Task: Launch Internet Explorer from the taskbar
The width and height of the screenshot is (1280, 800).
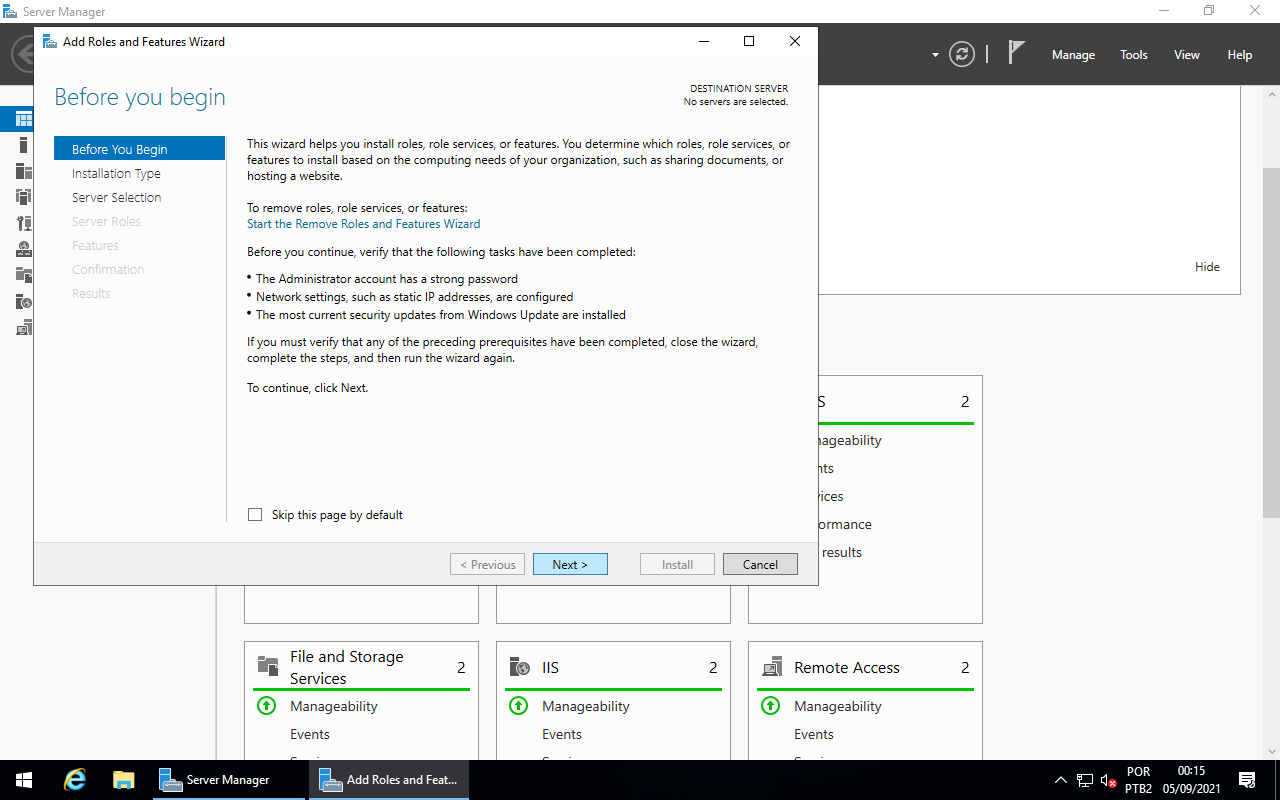Action: [74, 779]
